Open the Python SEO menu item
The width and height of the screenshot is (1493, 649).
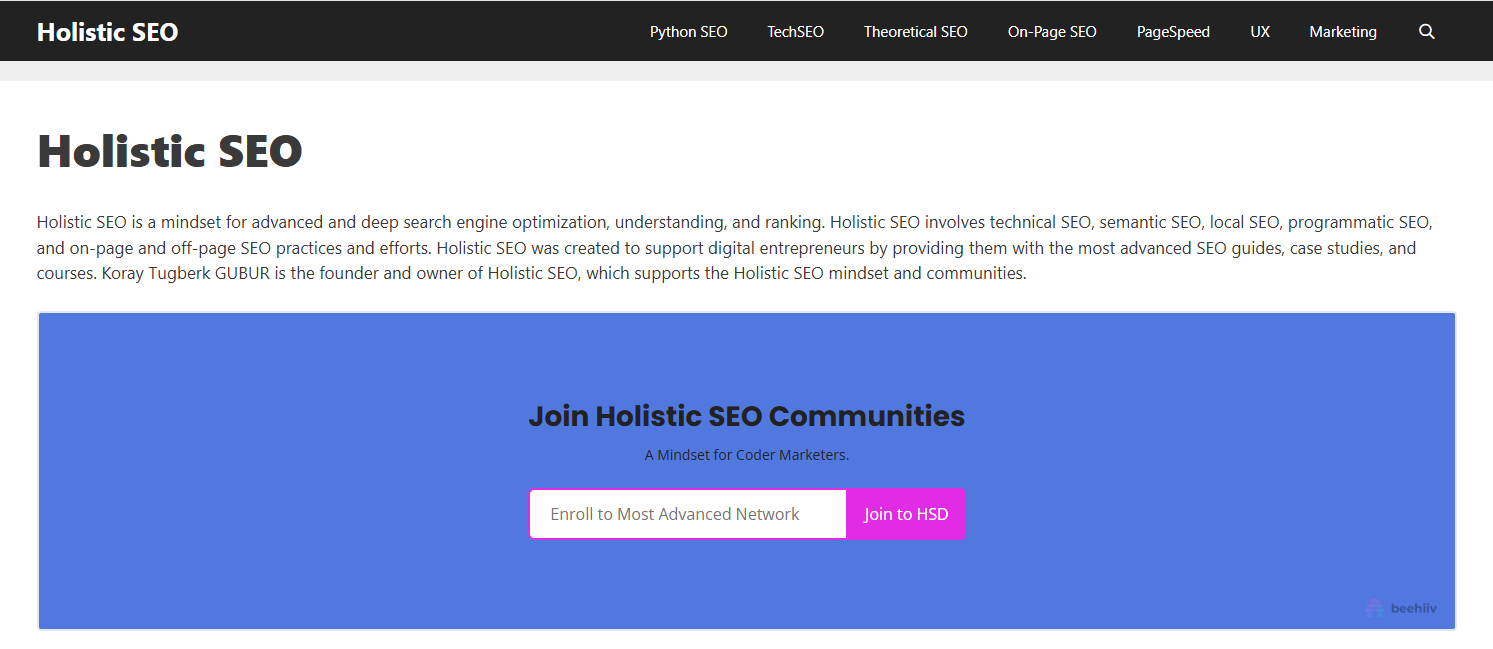click(x=688, y=31)
